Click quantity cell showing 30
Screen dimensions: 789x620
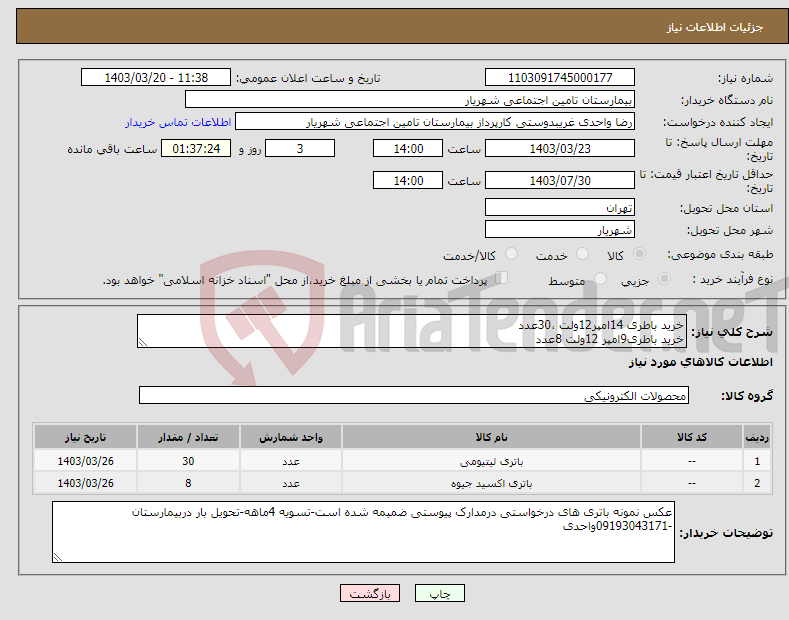188,461
